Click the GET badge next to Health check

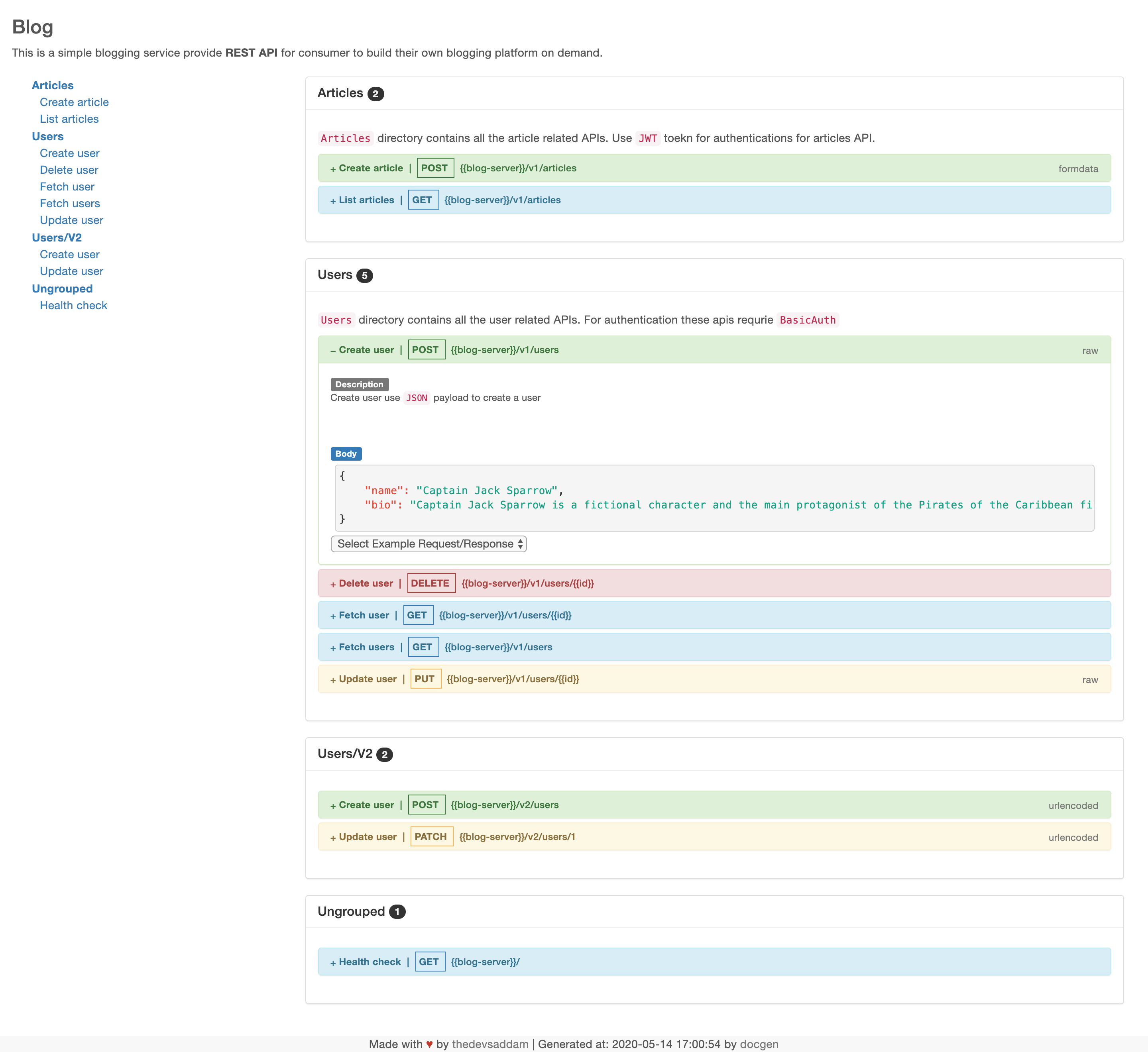coord(429,962)
